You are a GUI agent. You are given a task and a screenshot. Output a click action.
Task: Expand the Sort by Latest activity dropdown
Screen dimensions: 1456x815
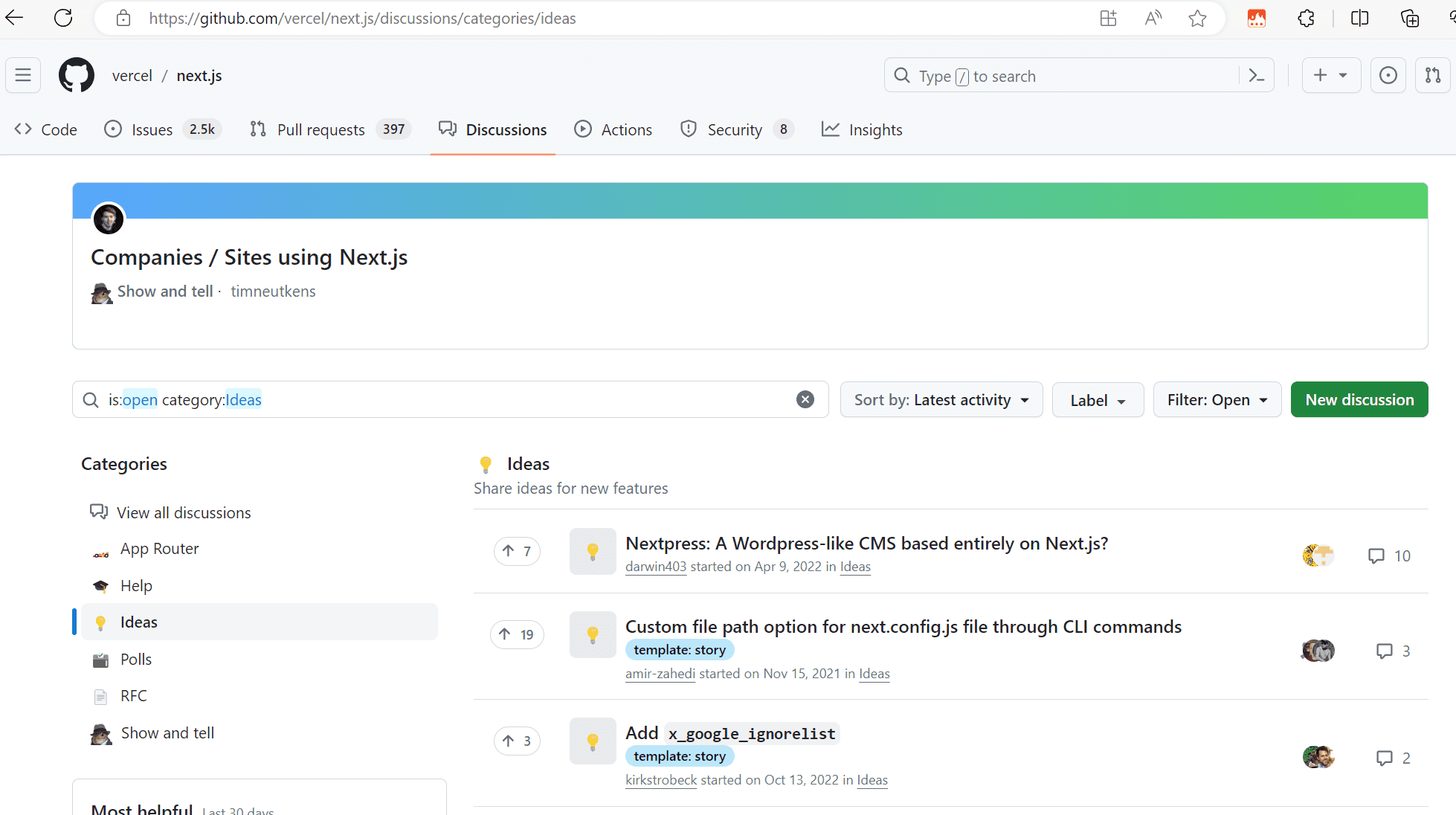coord(941,400)
